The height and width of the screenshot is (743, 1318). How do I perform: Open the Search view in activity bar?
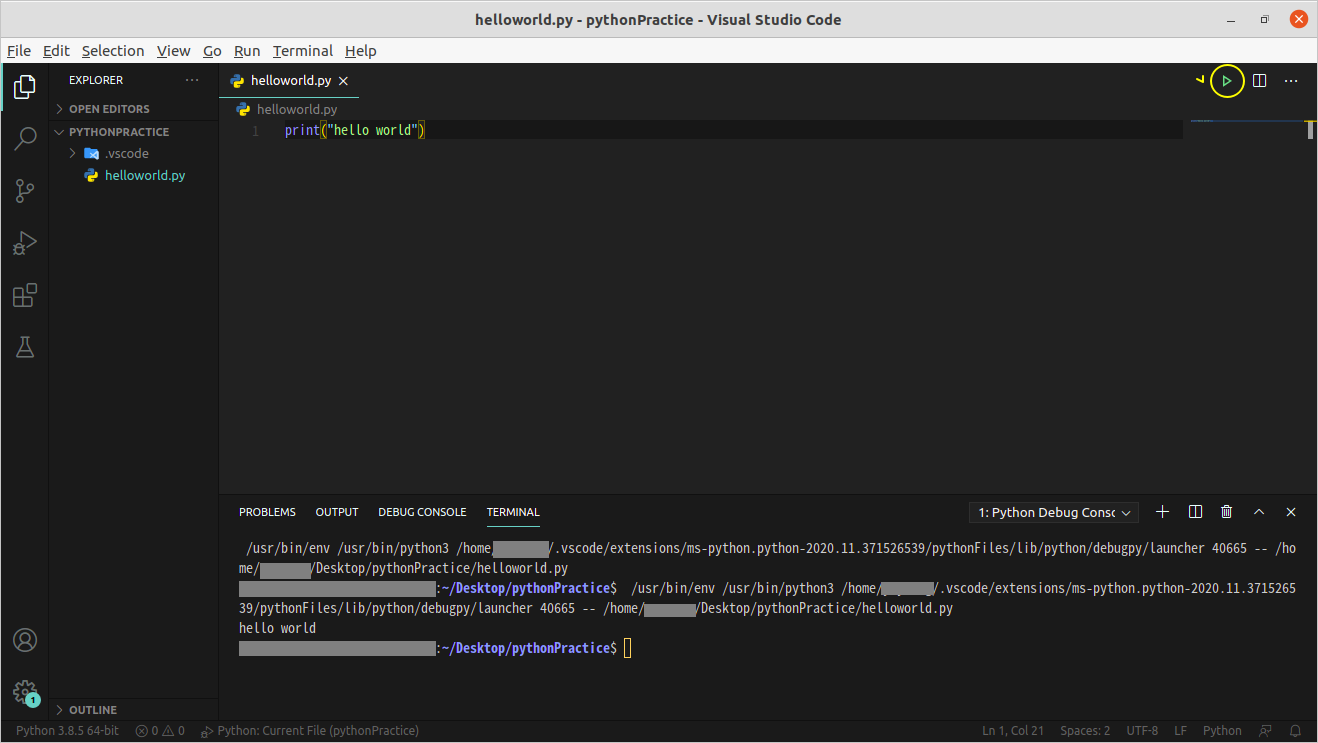25,139
